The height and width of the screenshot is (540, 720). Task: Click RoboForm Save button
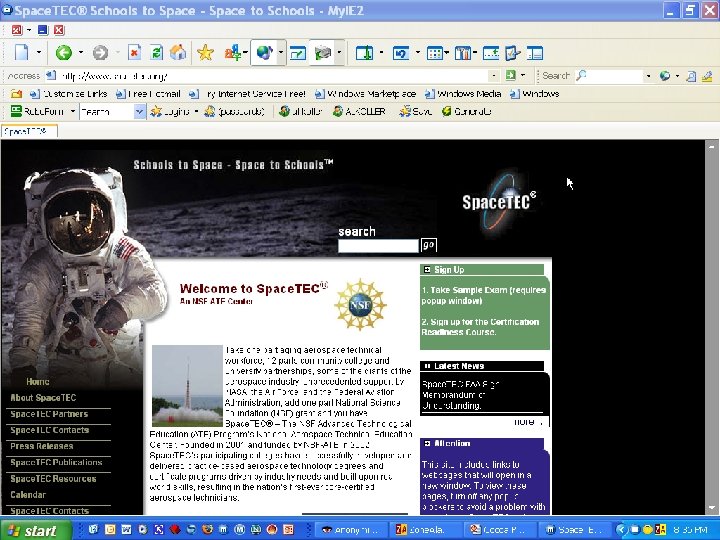pyautogui.click(x=416, y=111)
